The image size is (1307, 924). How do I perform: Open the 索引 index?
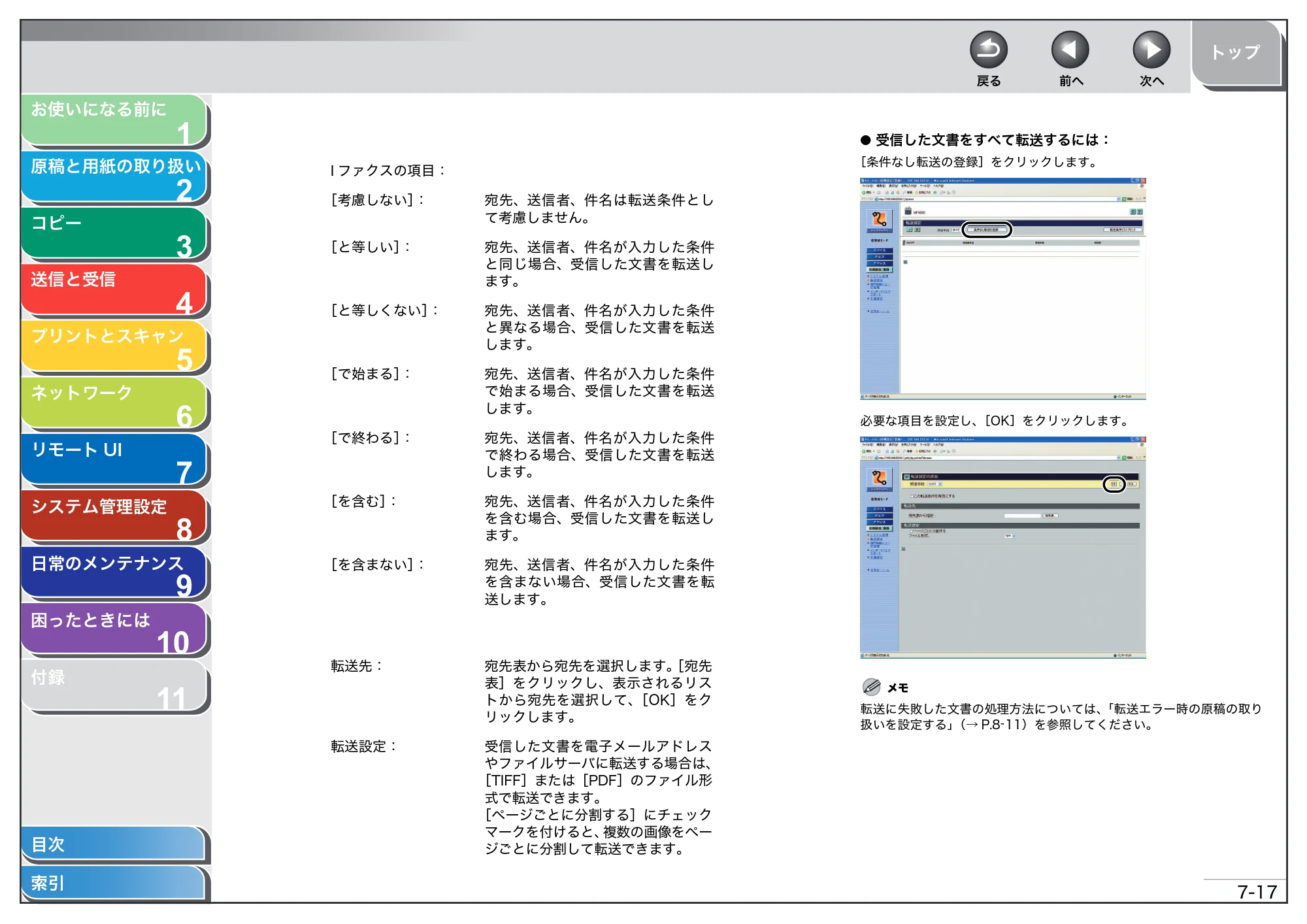114,883
